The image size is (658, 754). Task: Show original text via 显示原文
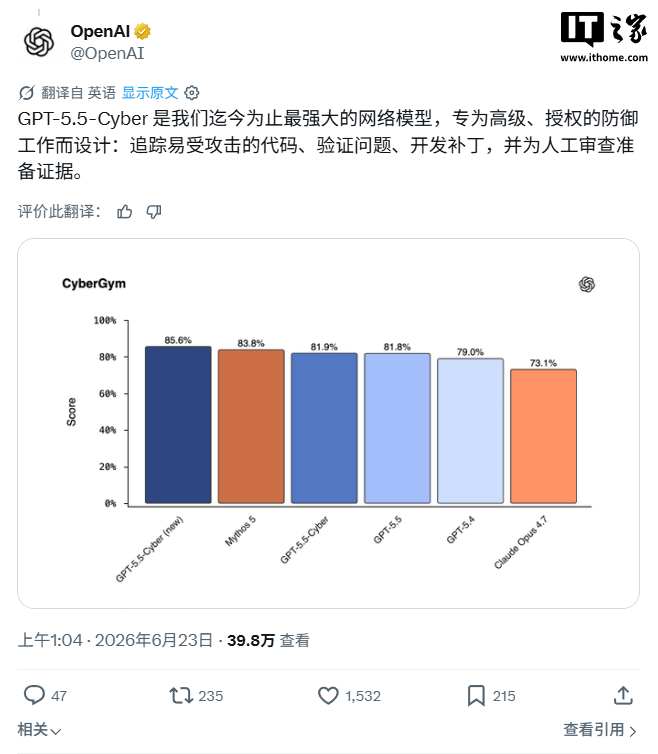click(150, 93)
